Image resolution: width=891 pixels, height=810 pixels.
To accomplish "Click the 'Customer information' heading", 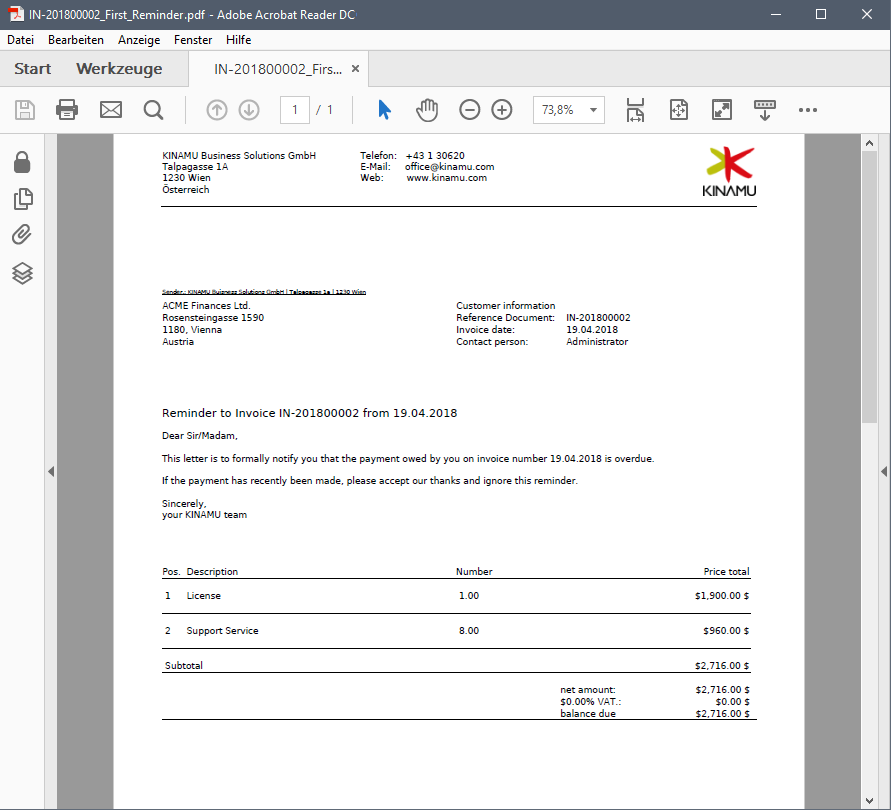I will 506,306.
